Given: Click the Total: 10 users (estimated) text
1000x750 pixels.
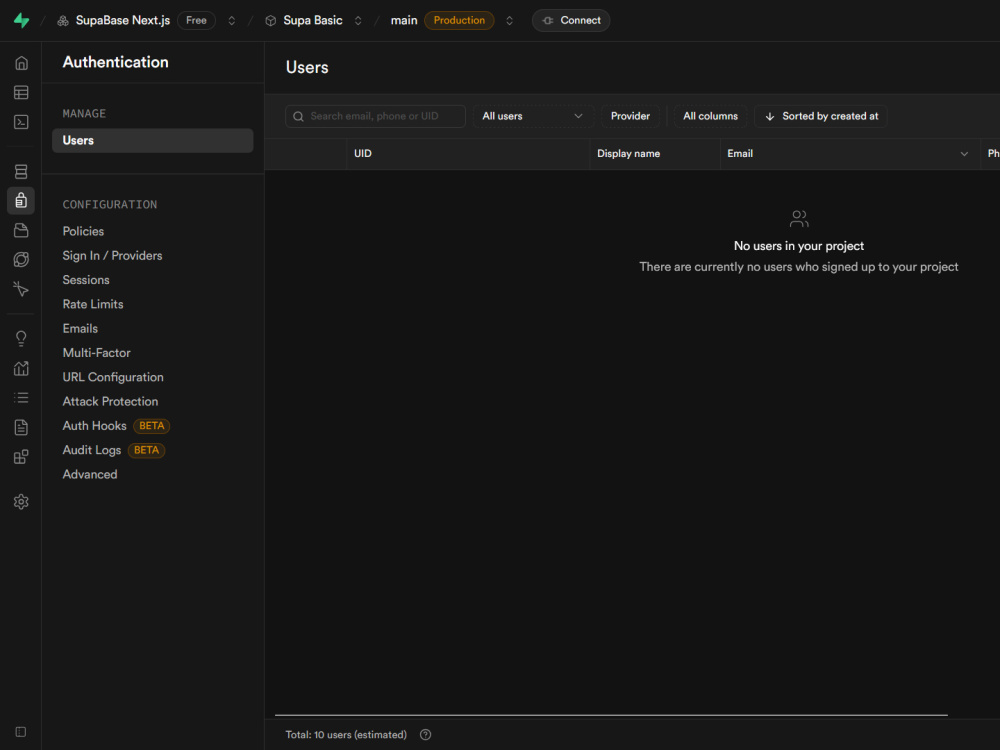Looking at the screenshot, I should (346, 735).
